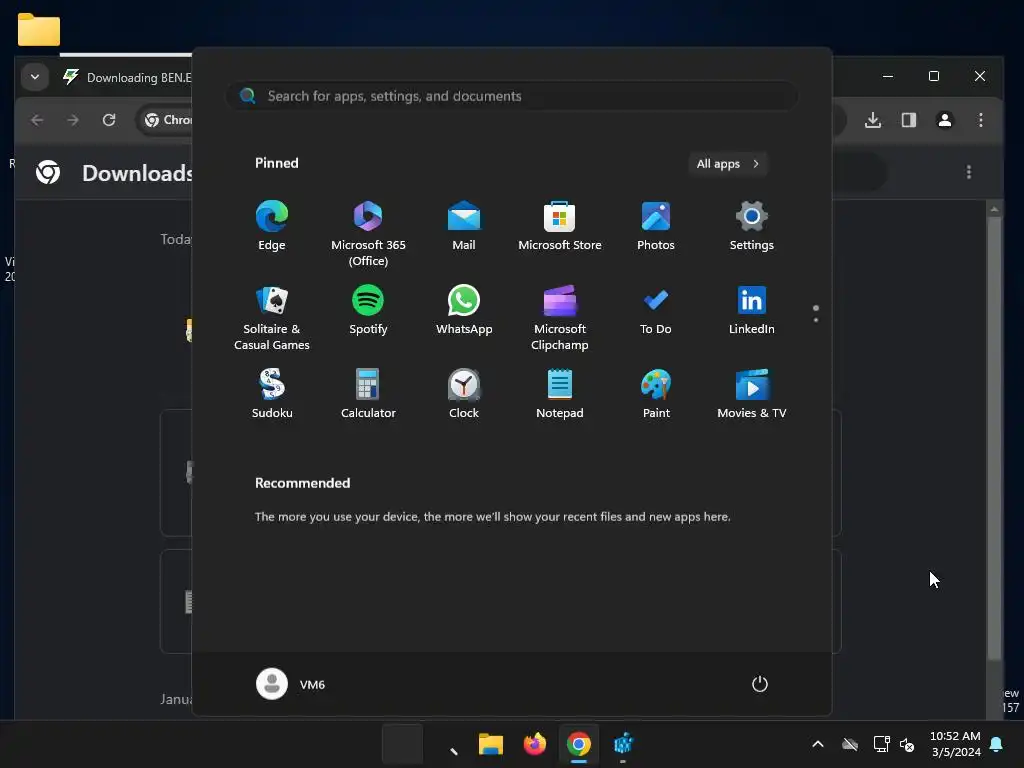
Task: Click the network tray icon
Action: click(x=882, y=744)
